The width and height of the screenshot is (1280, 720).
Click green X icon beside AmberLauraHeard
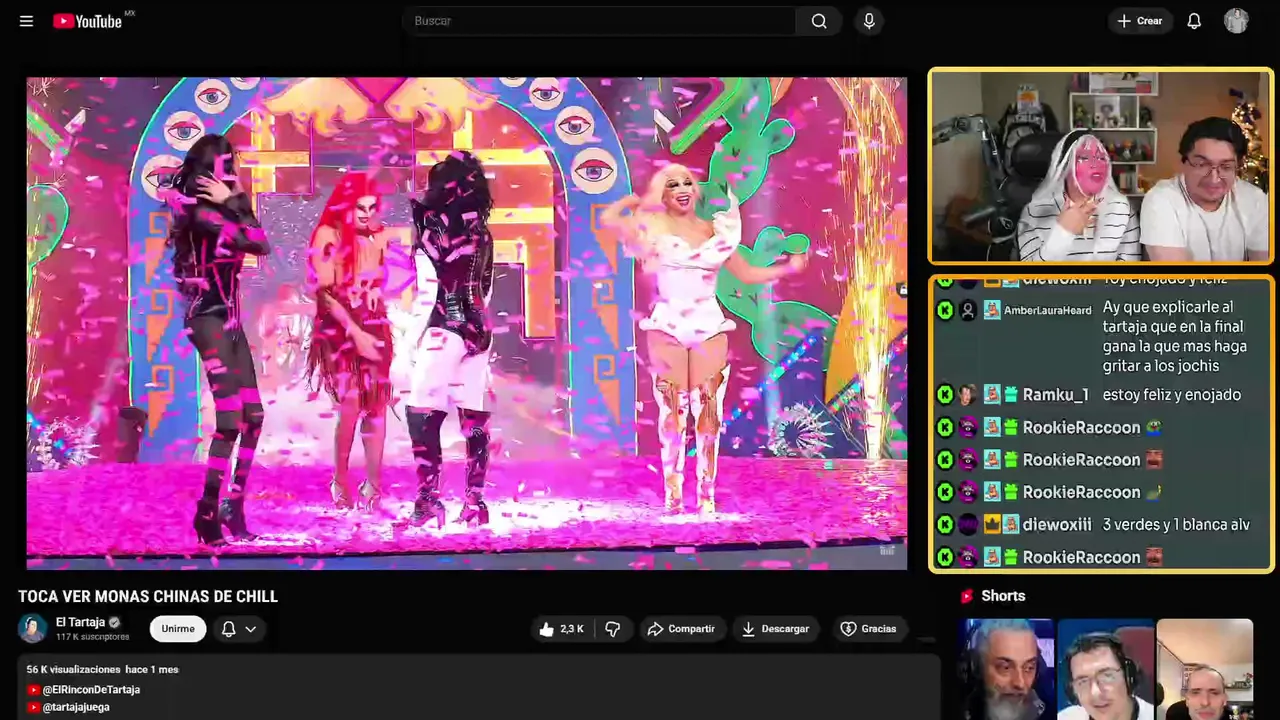[945, 311]
